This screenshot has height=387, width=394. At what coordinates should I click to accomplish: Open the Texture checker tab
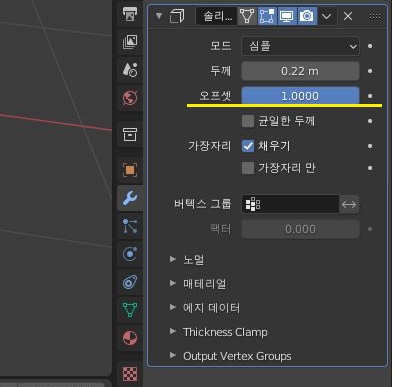130,374
